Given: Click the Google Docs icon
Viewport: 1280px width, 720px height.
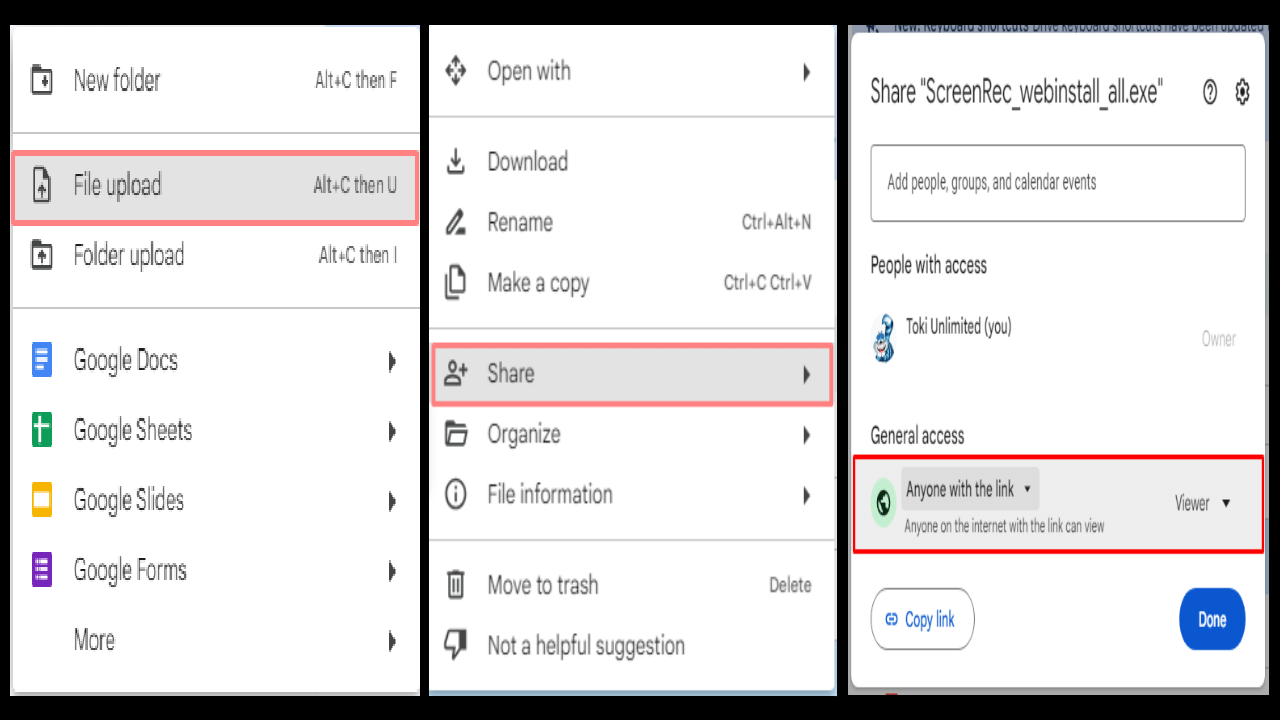Looking at the screenshot, I should (42, 360).
